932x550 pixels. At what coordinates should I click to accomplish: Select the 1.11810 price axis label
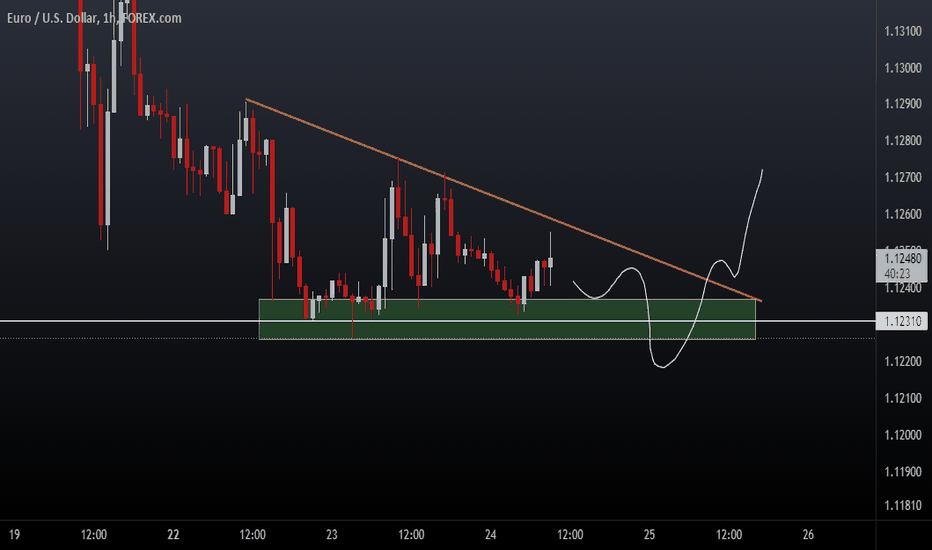(902, 506)
